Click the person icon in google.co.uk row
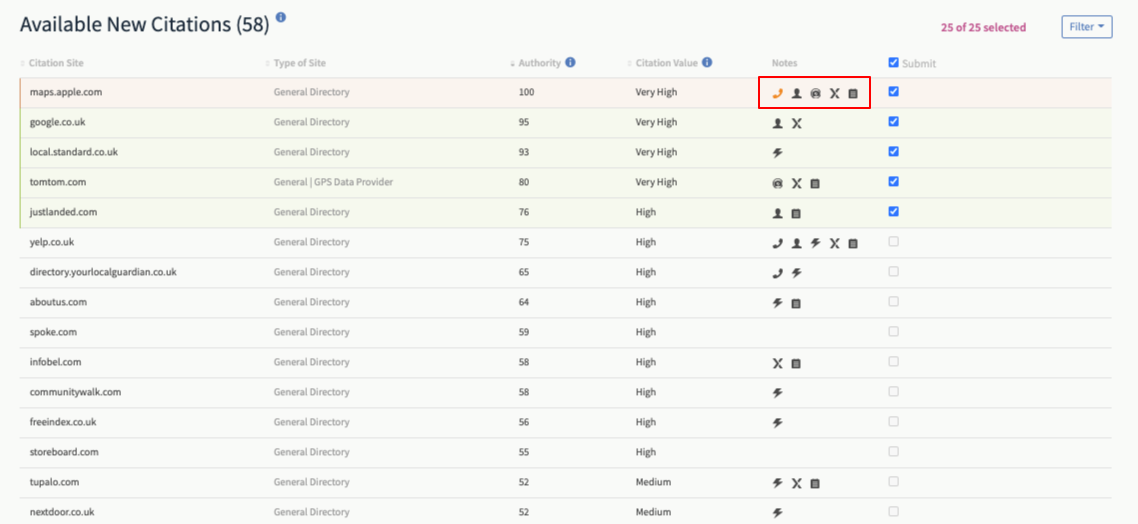 [777, 123]
